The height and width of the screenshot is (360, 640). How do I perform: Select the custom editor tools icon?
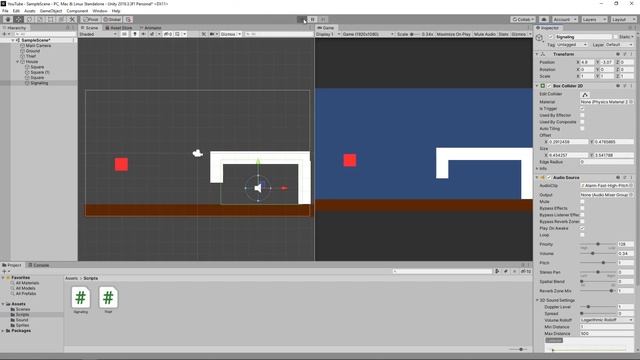click(72, 19)
